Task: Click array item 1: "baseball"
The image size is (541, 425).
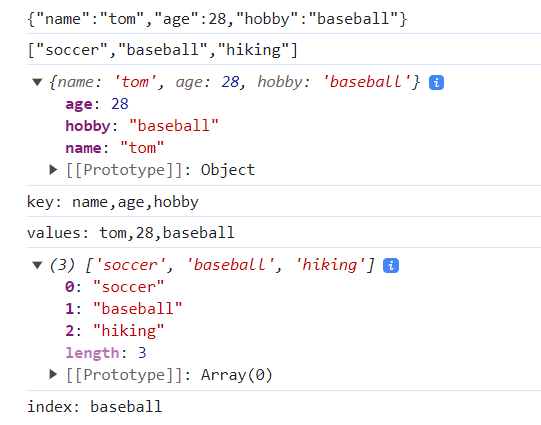Action: click(x=124, y=308)
